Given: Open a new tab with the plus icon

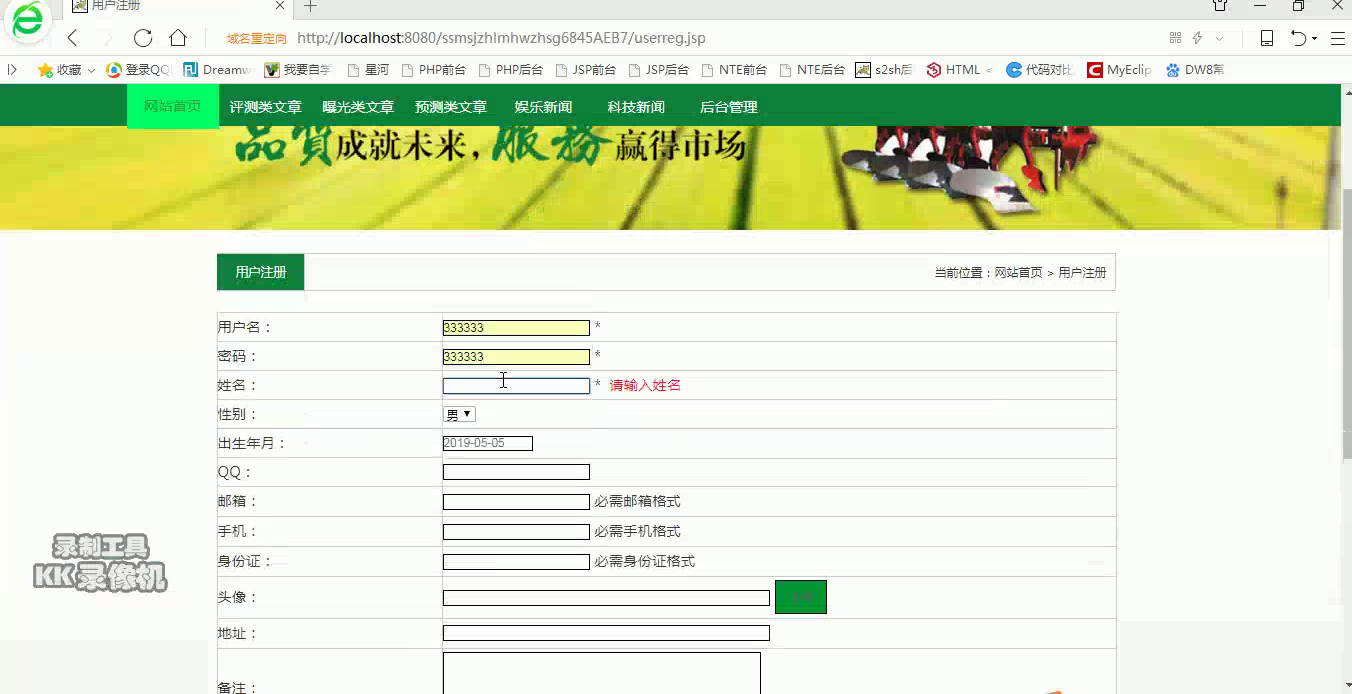Looking at the screenshot, I should [310, 6].
